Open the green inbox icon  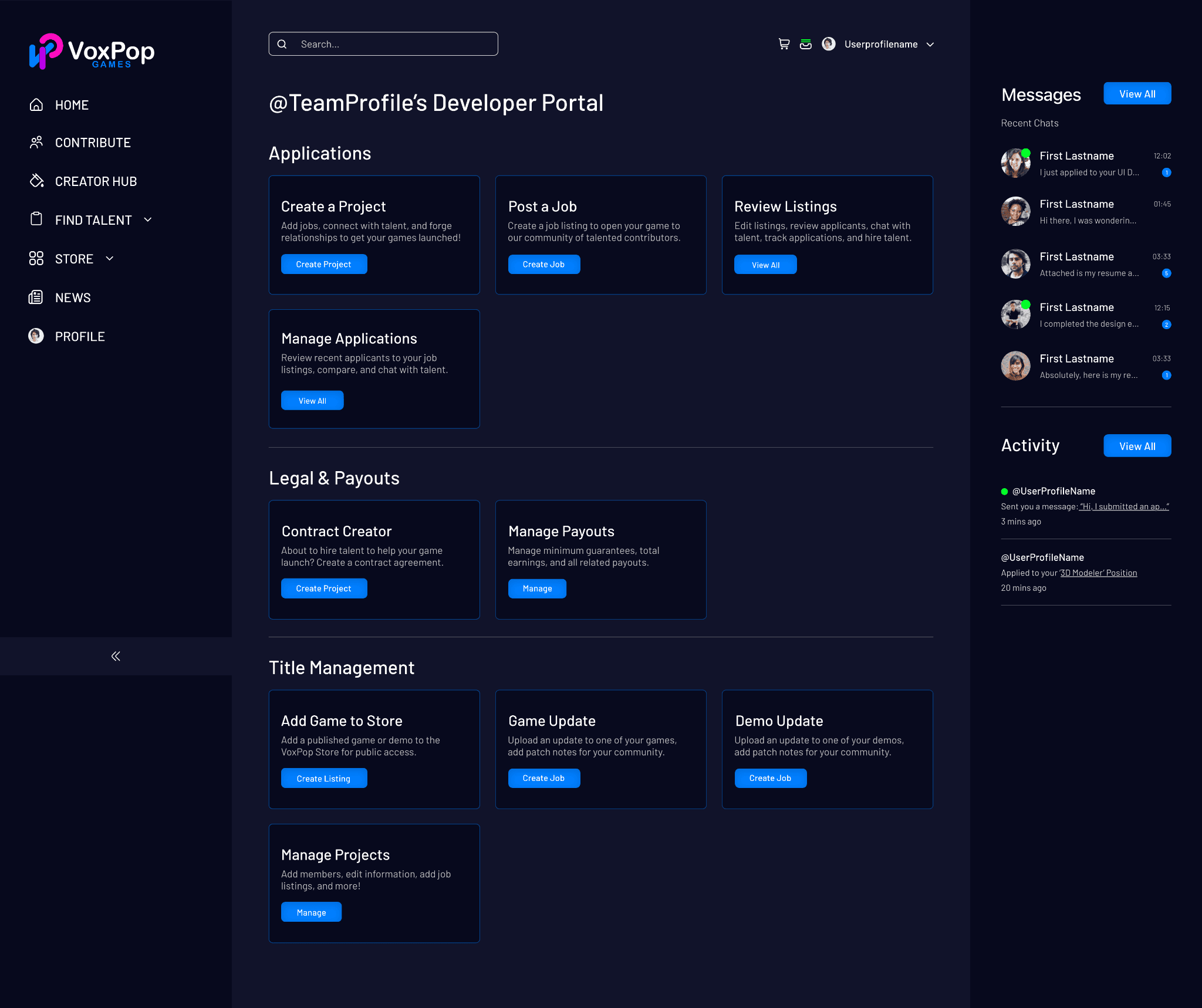coord(806,44)
